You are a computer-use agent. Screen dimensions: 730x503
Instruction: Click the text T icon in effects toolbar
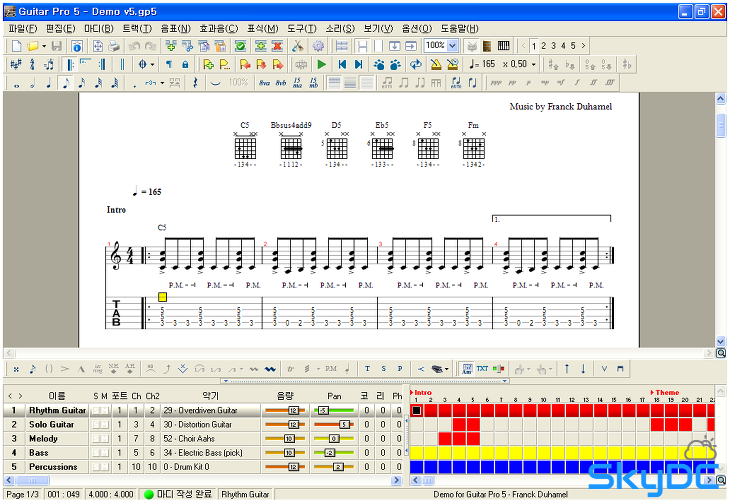[x=367, y=369]
